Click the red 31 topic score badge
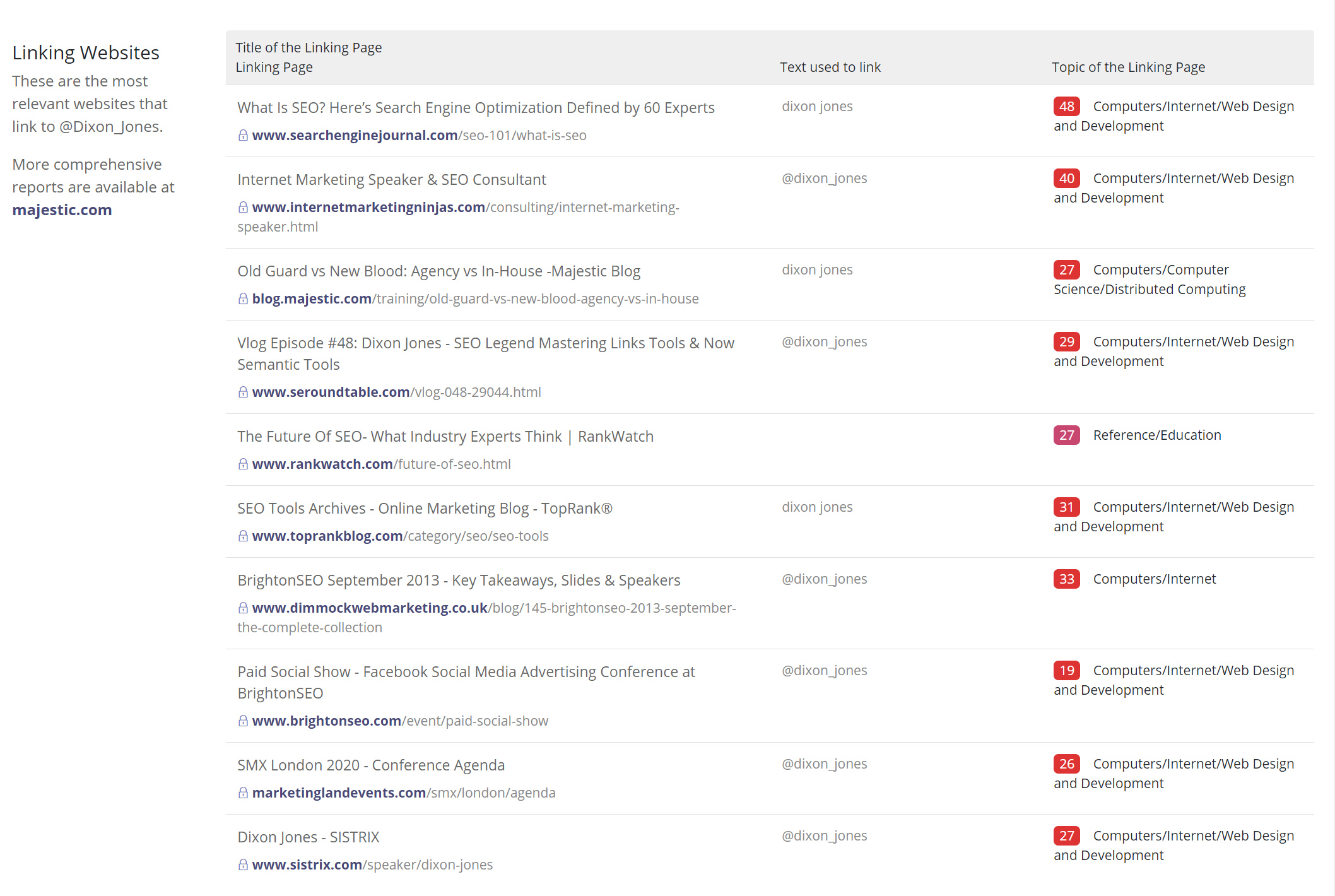Screen dimensions: 1335x896 1067,507
